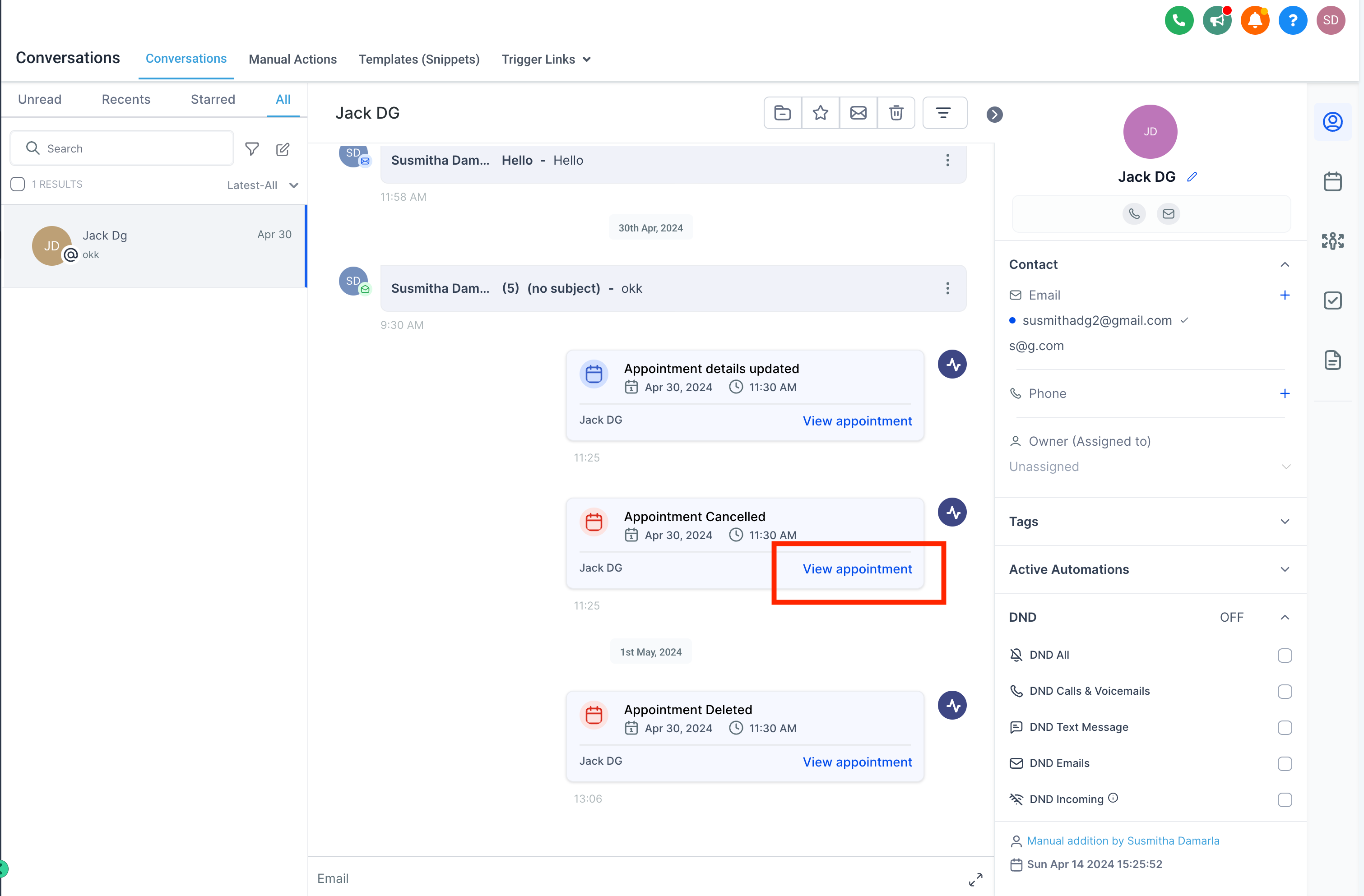The image size is (1364, 896).
Task: Expand the Tags section
Action: pos(1285,522)
